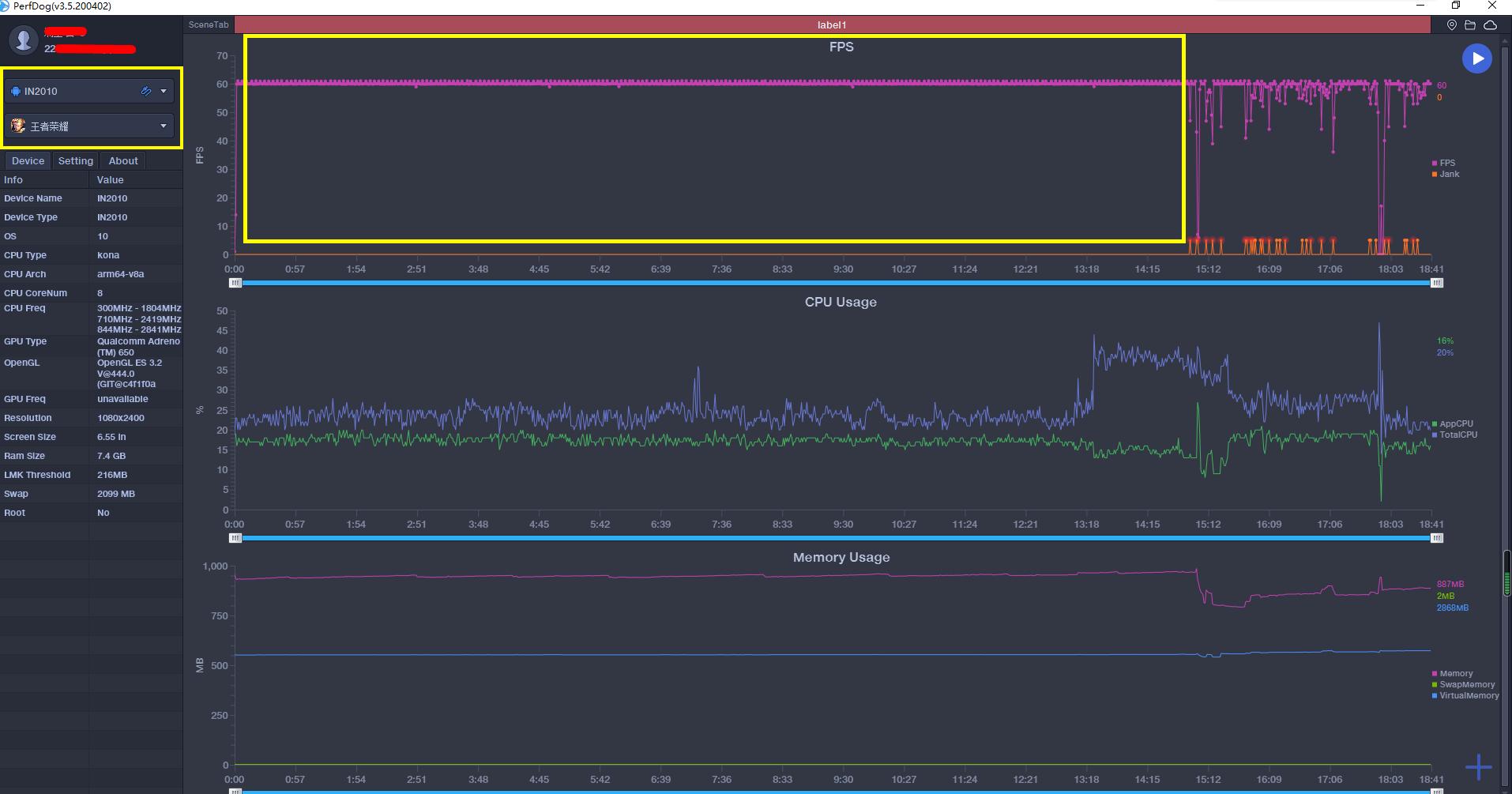
Task: Click the Swap value 2099 MB
Action: (116, 494)
